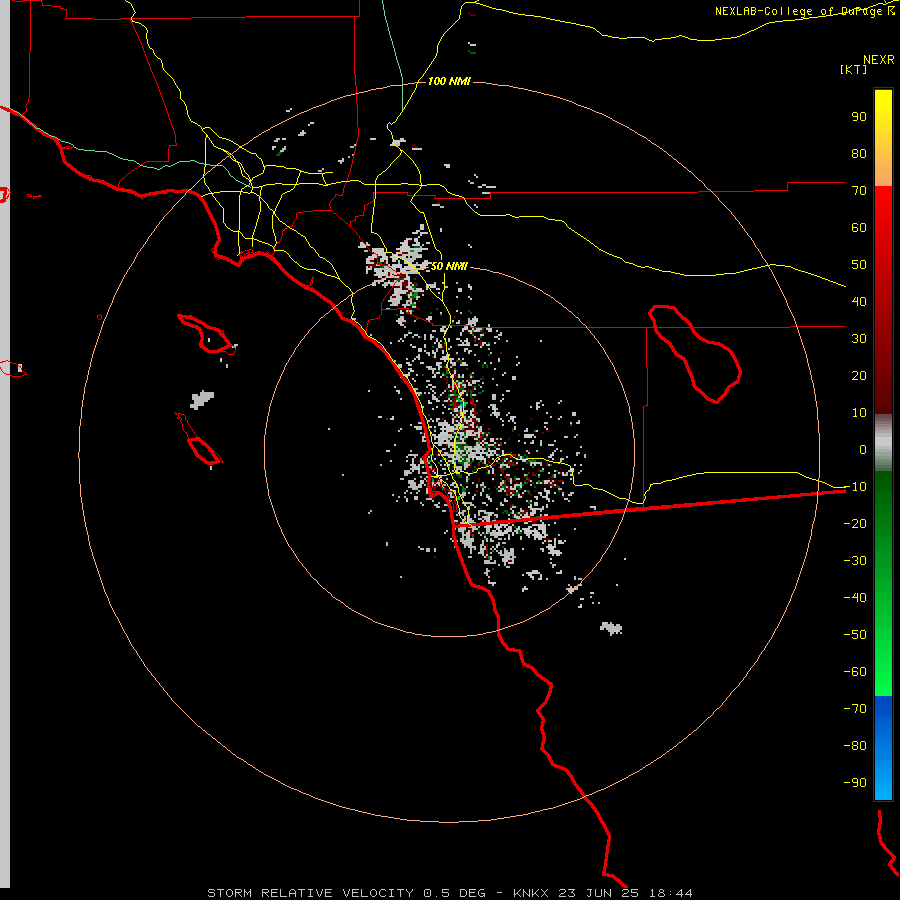Image resolution: width=900 pixels, height=900 pixels.
Task: Click the Salton Sea outline on the map
Action: pos(695,354)
